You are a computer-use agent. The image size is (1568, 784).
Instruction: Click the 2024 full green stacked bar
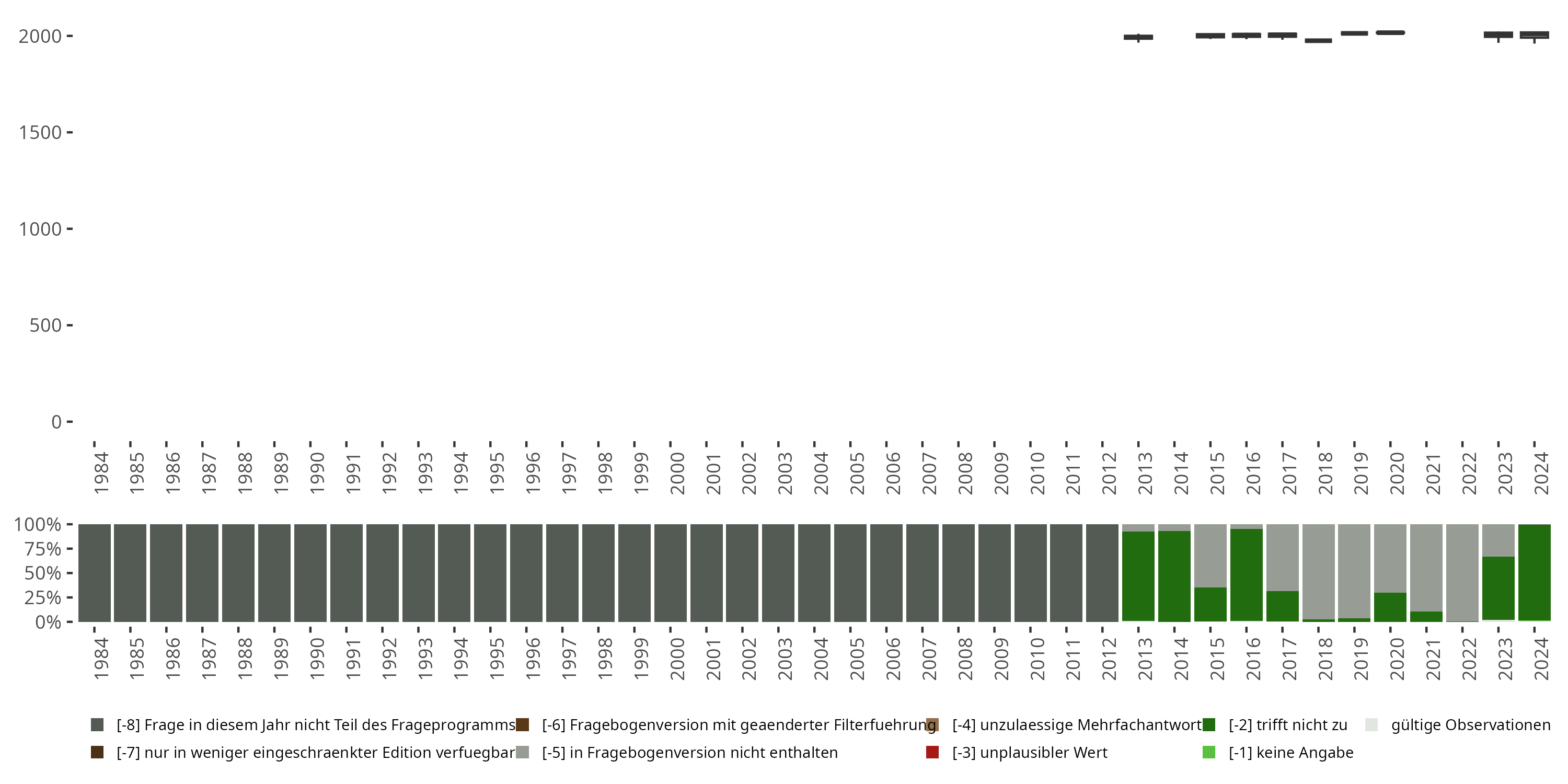[1534, 572]
